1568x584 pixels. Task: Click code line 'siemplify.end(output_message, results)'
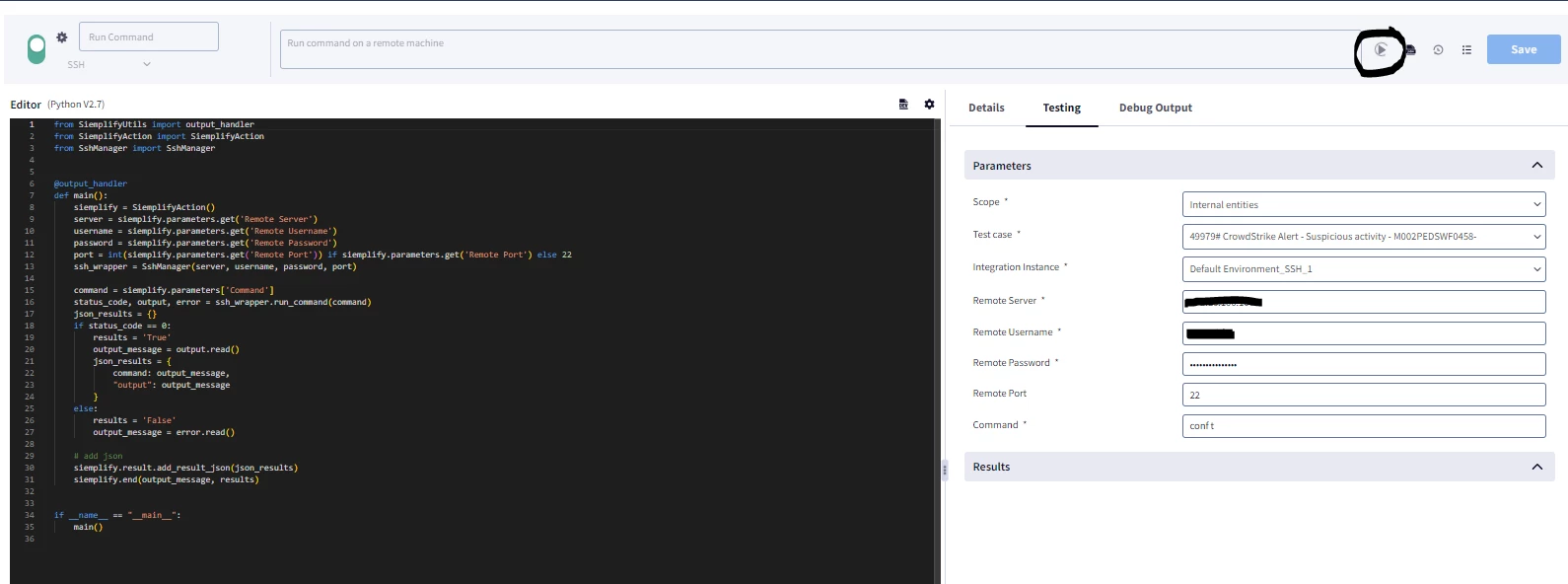[x=167, y=479]
